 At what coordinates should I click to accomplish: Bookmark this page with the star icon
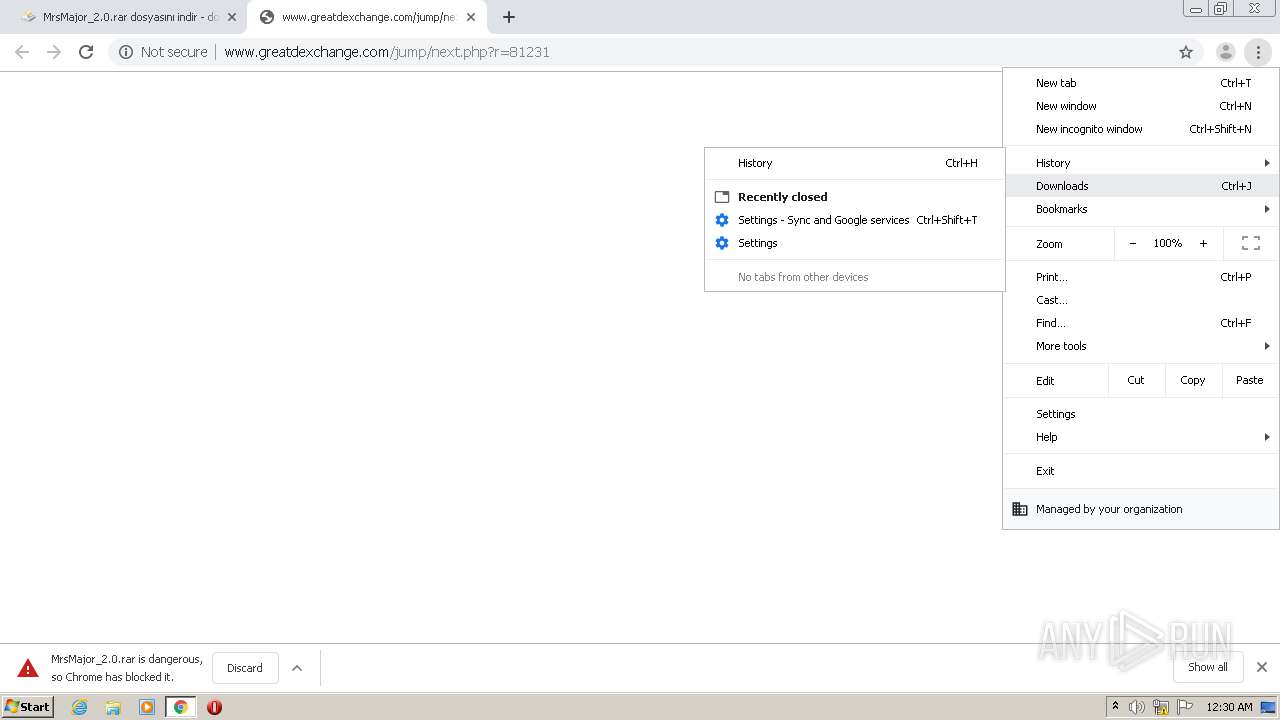pos(1186,52)
